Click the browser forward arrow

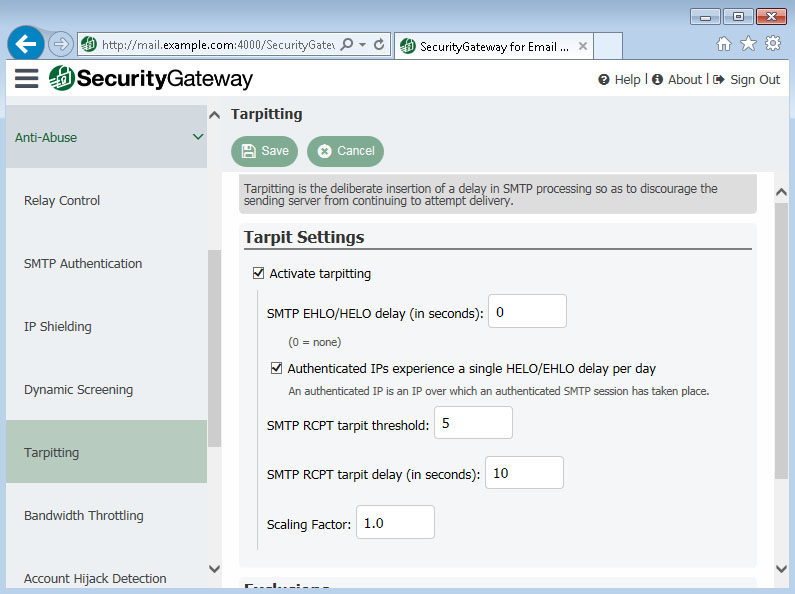click(61, 44)
